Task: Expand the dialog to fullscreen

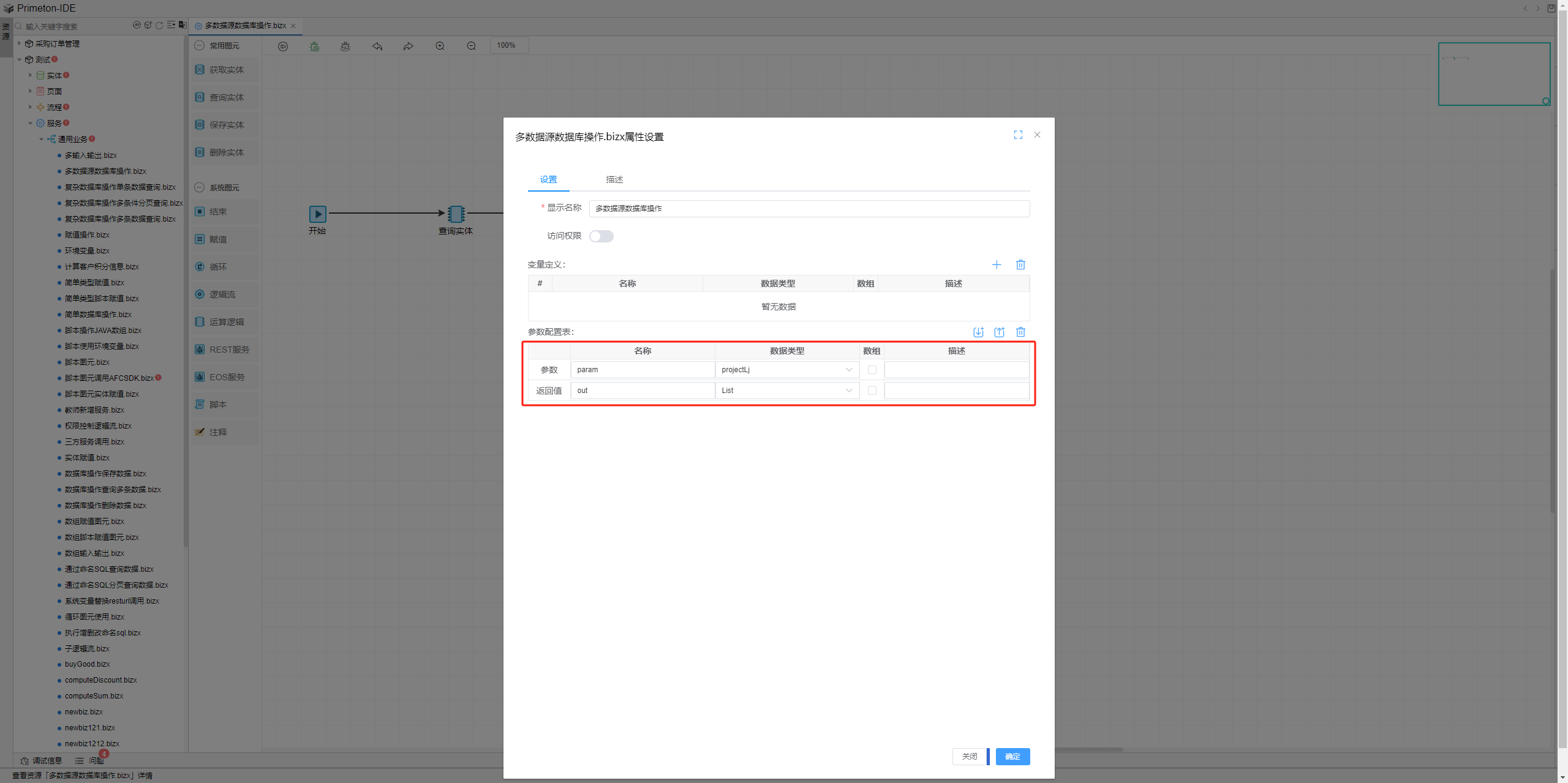Action: click(1017, 135)
